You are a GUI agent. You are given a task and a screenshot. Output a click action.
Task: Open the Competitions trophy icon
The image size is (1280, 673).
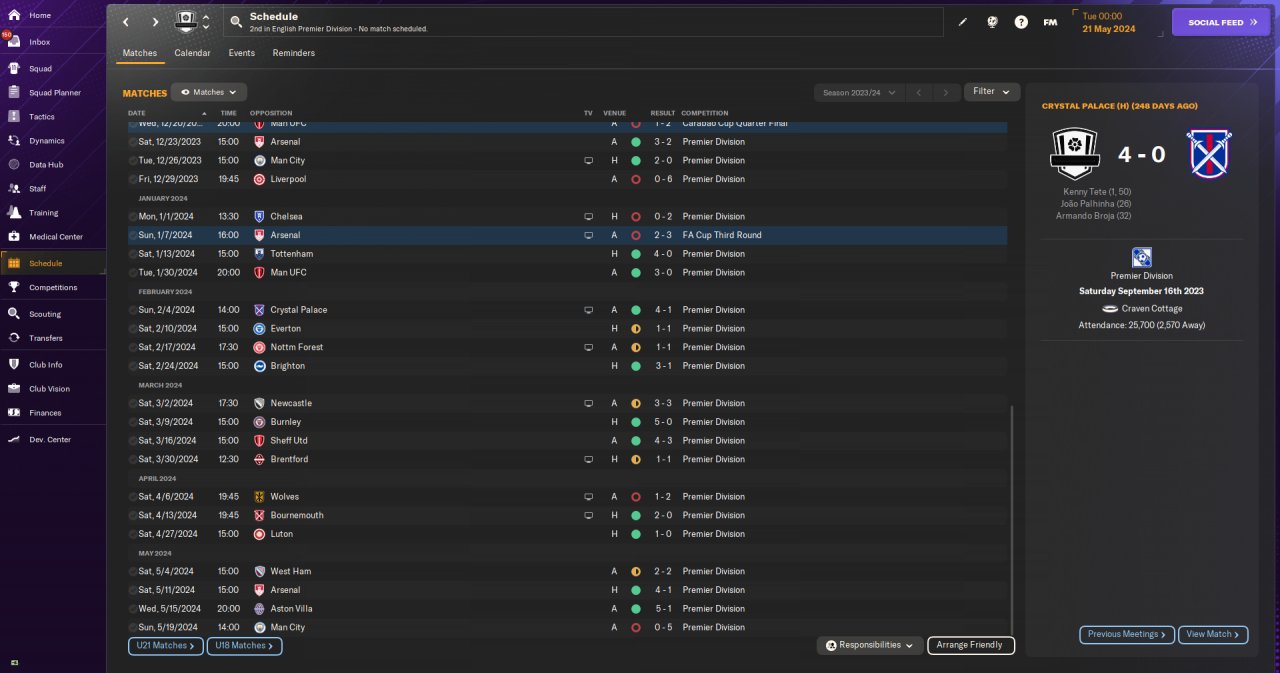pyautogui.click(x=14, y=288)
